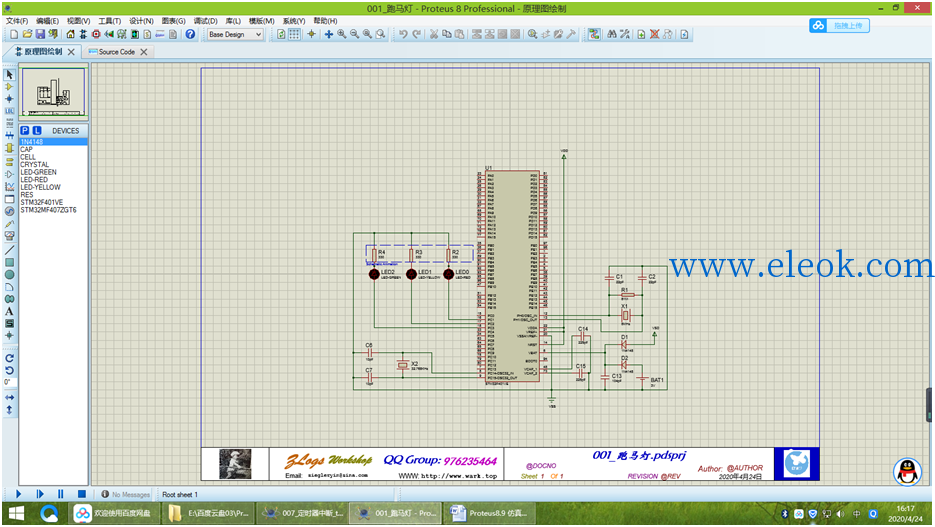This screenshot has height=527, width=935.
Task: Click the No Messages status indicator
Action: click(x=126, y=495)
